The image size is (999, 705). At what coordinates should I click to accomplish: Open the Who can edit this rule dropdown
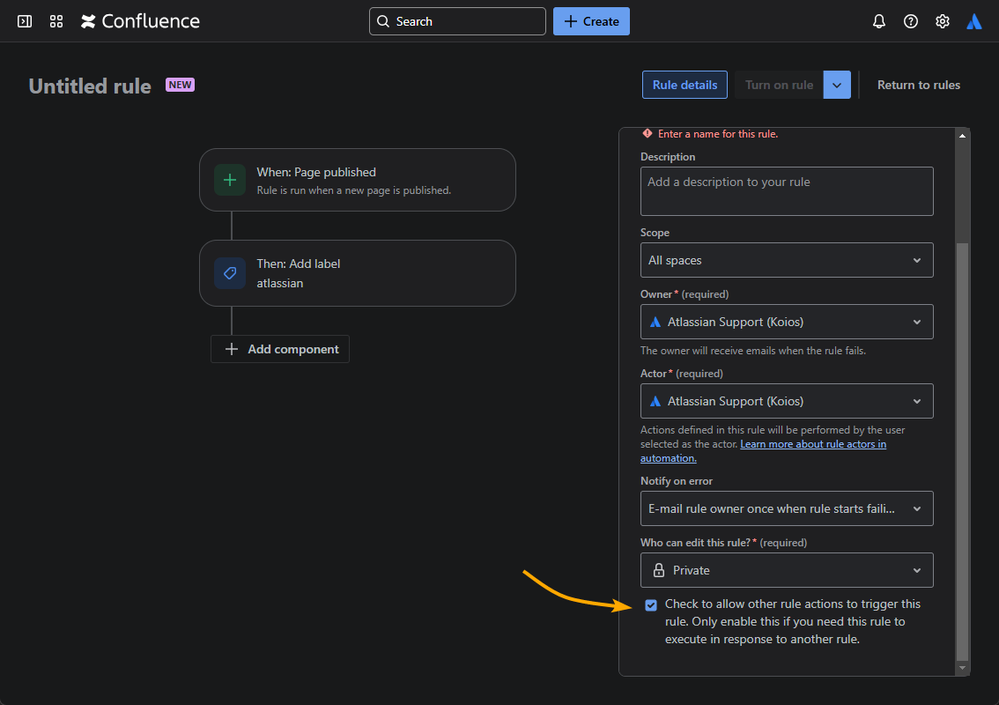[x=787, y=570]
